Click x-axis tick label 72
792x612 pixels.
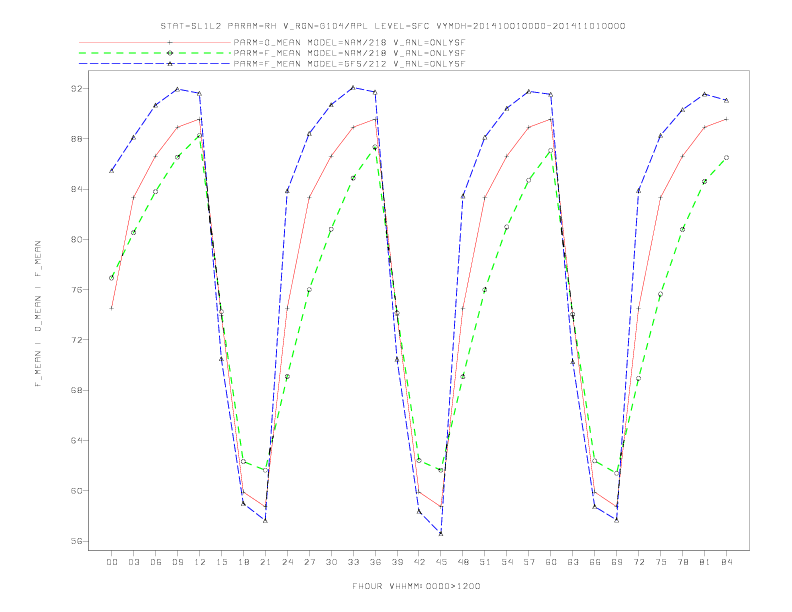[x=639, y=562]
